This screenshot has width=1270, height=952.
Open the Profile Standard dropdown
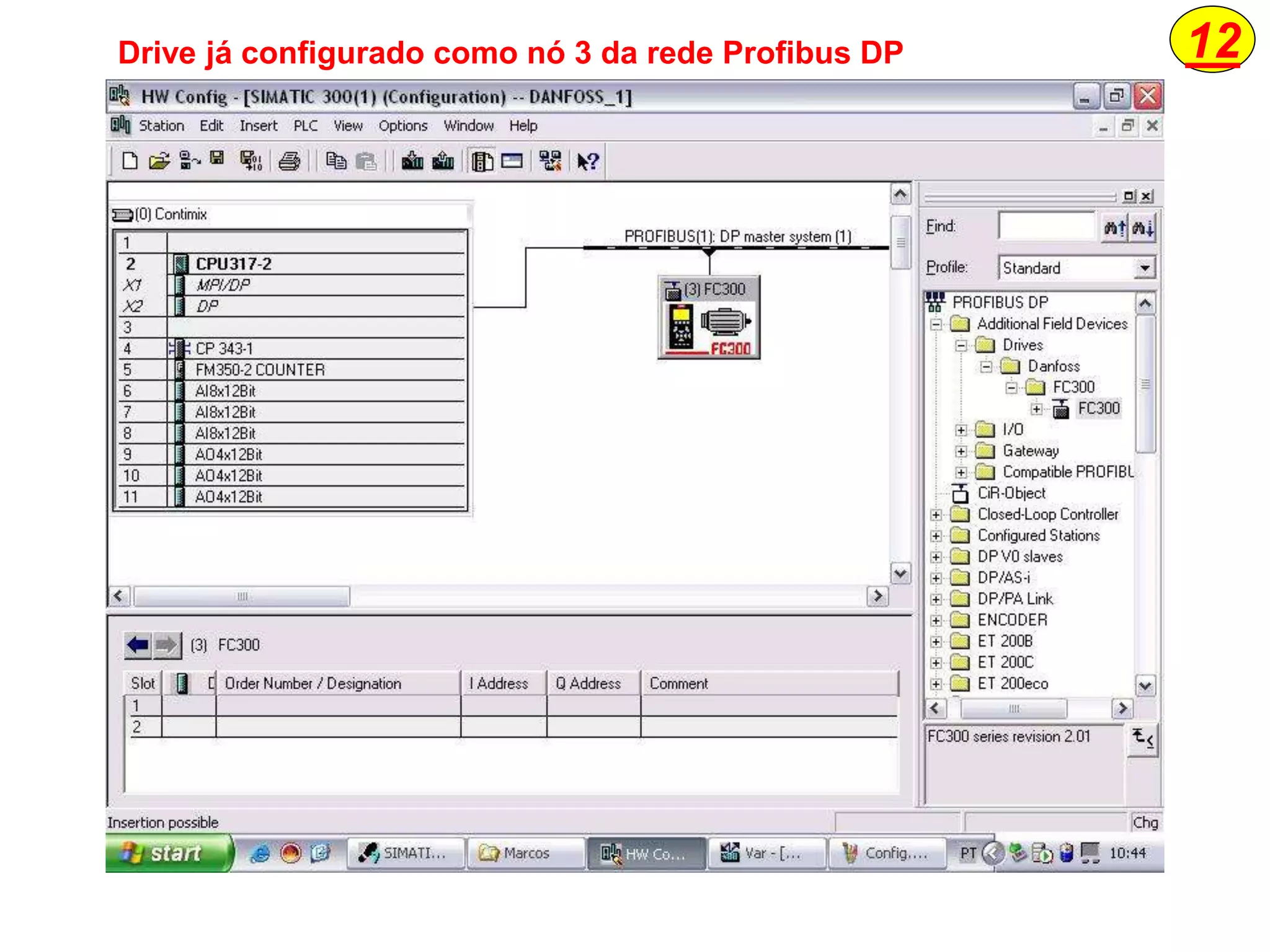point(1145,268)
